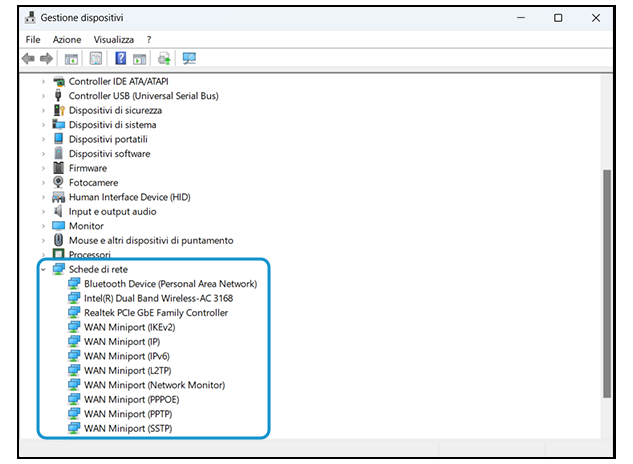This screenshot has width=633, height=464.
Task: Click the vertical scrollbar thumb
Action: [x=607, y=284]
